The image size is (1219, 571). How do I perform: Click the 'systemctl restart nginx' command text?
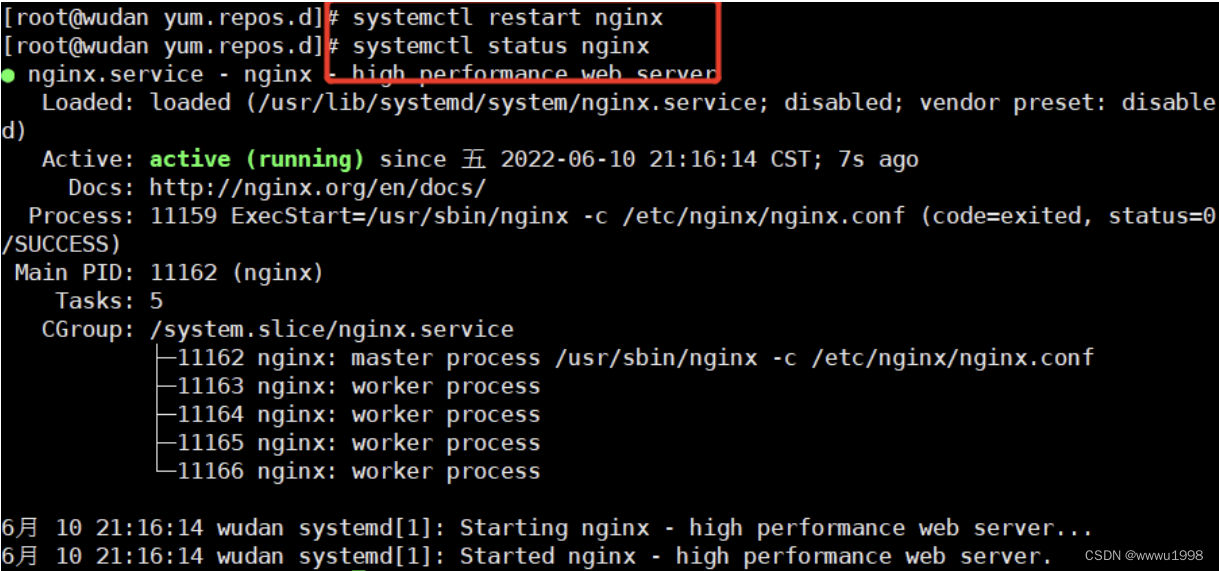click(x=508, y=18)
